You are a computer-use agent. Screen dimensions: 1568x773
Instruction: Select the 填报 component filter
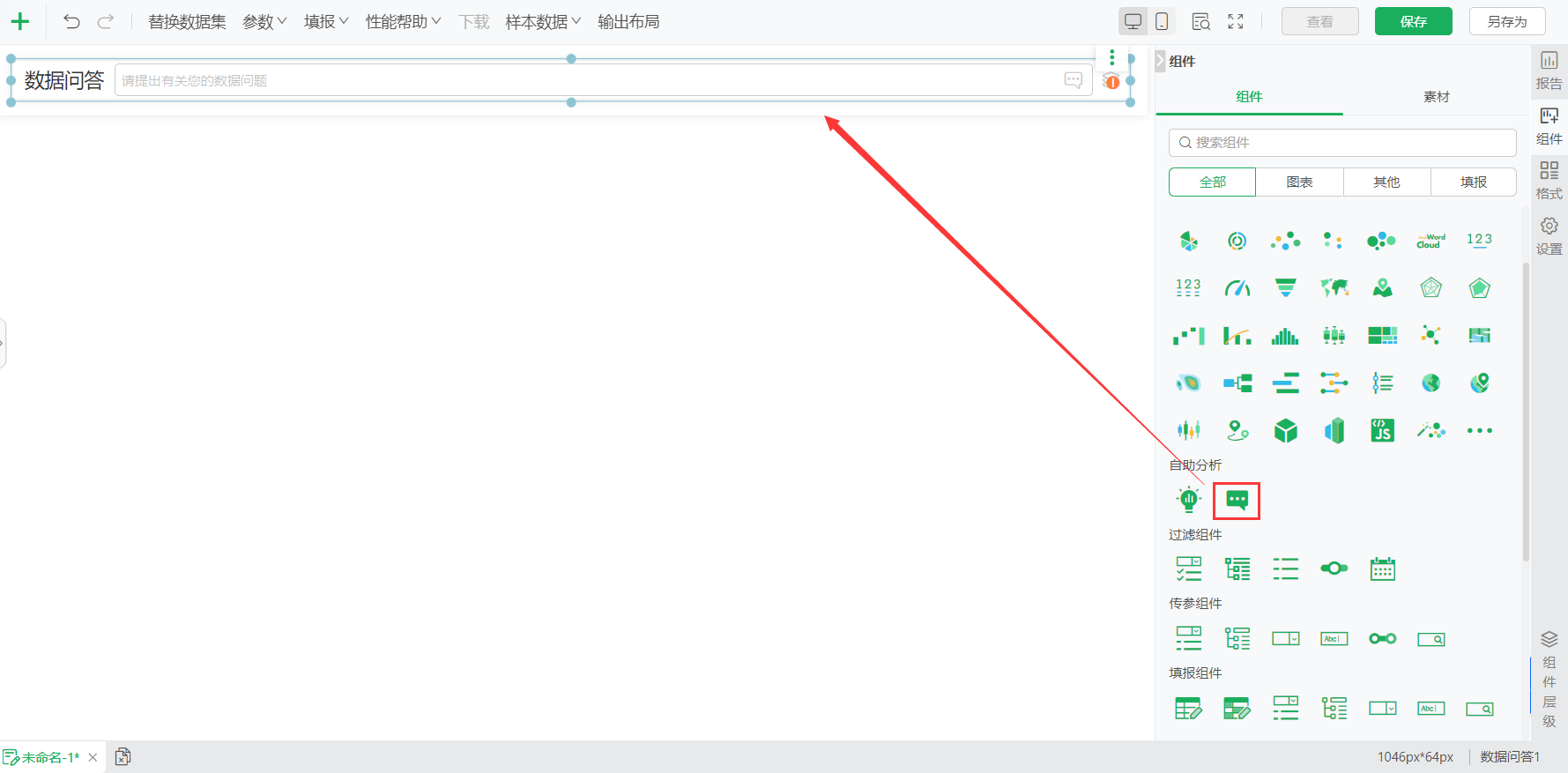click(x=1473, y=182)
